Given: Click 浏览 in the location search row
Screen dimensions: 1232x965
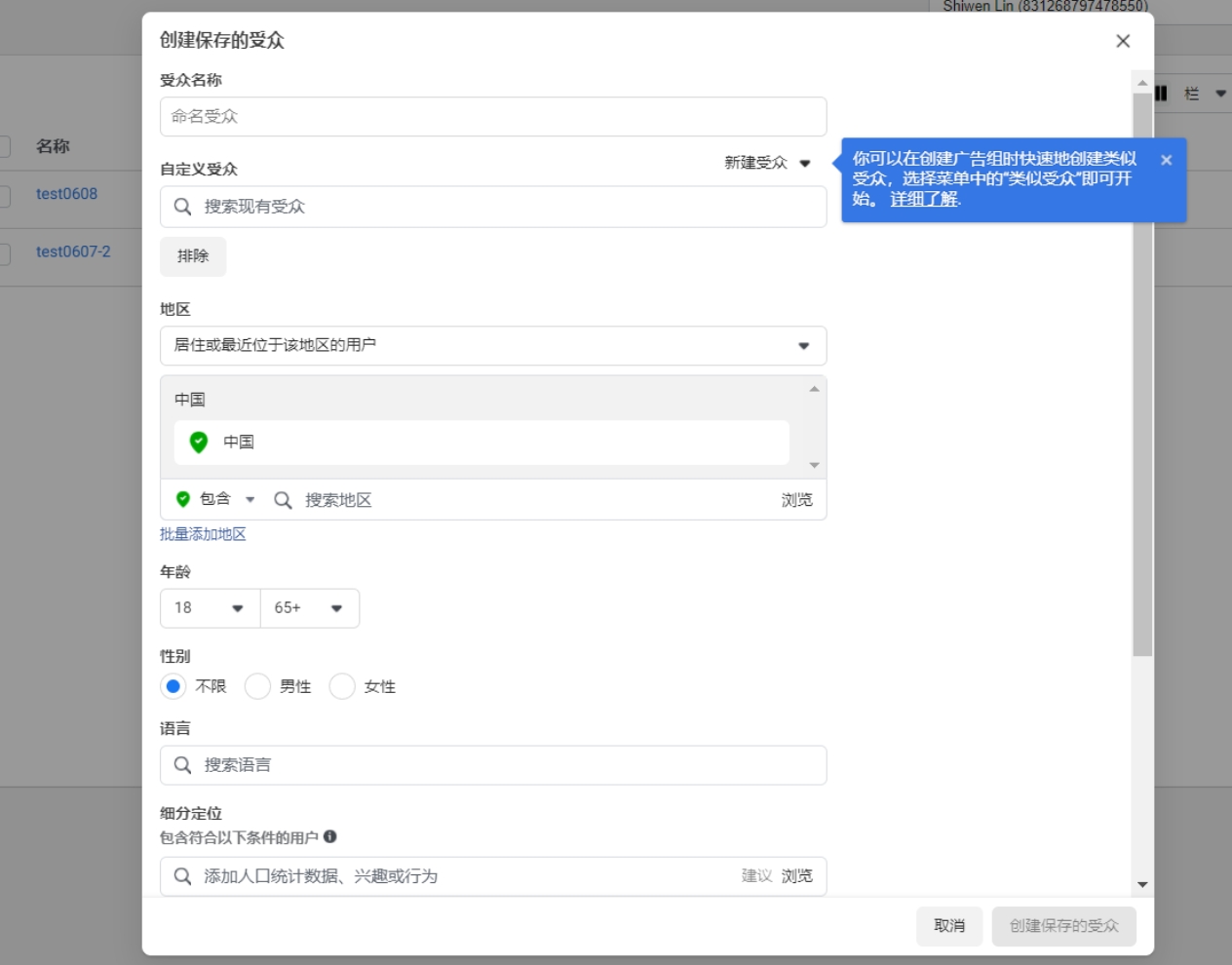Looking at the screenshot, I should pos(796,500).
